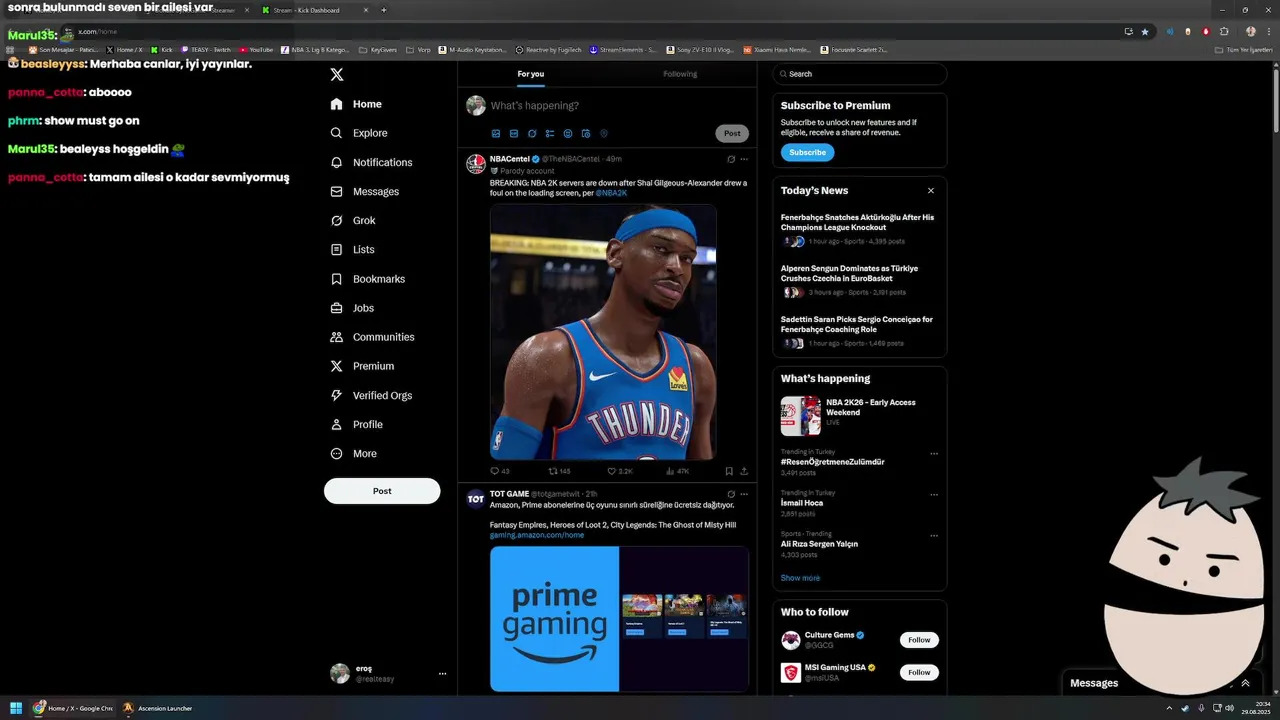
Task: Click the Search box
Action: point(859,74)
